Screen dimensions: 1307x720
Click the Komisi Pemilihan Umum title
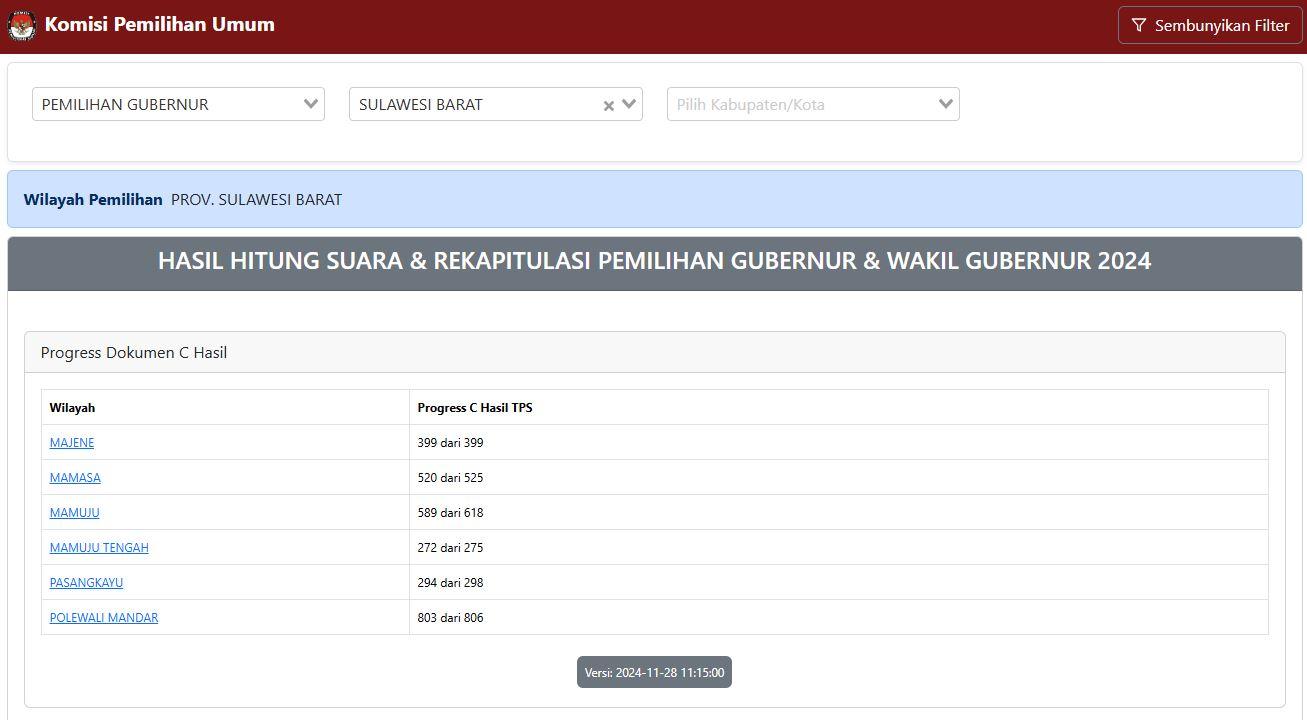[x=160, y=25]
